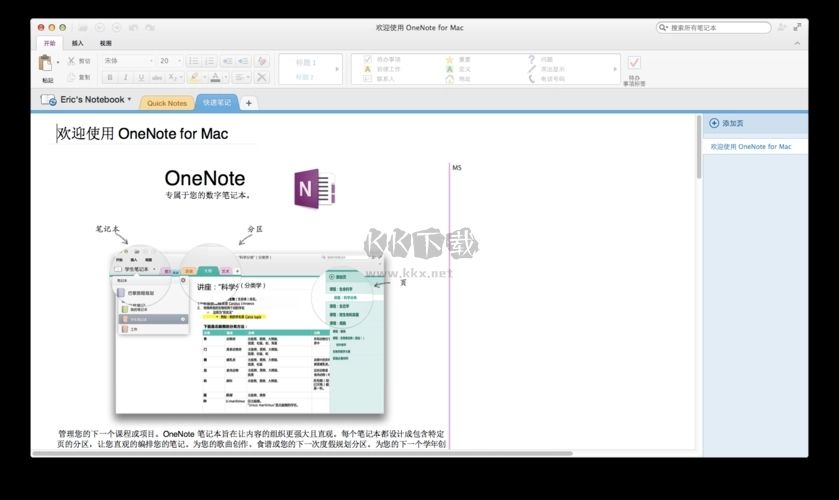Apply the Contact tag

click(377, 79)
